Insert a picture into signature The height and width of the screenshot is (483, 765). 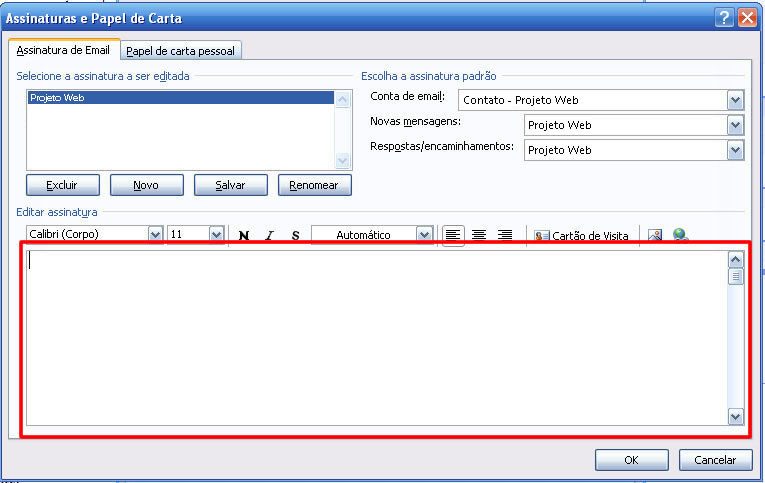coord(655,235)
